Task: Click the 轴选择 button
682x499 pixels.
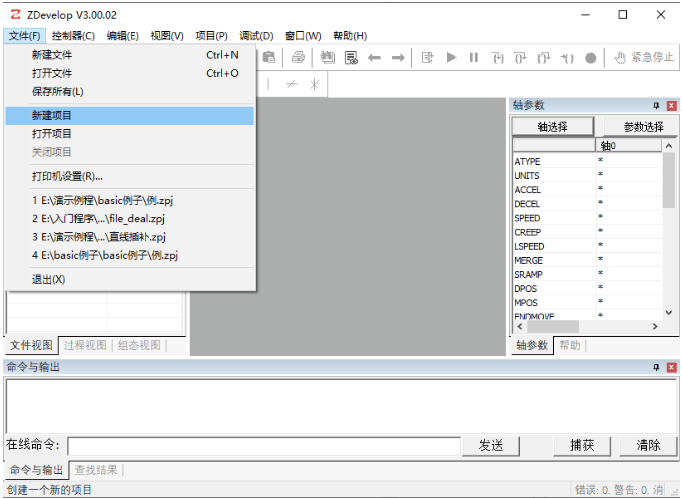Action: pos(553,127)
